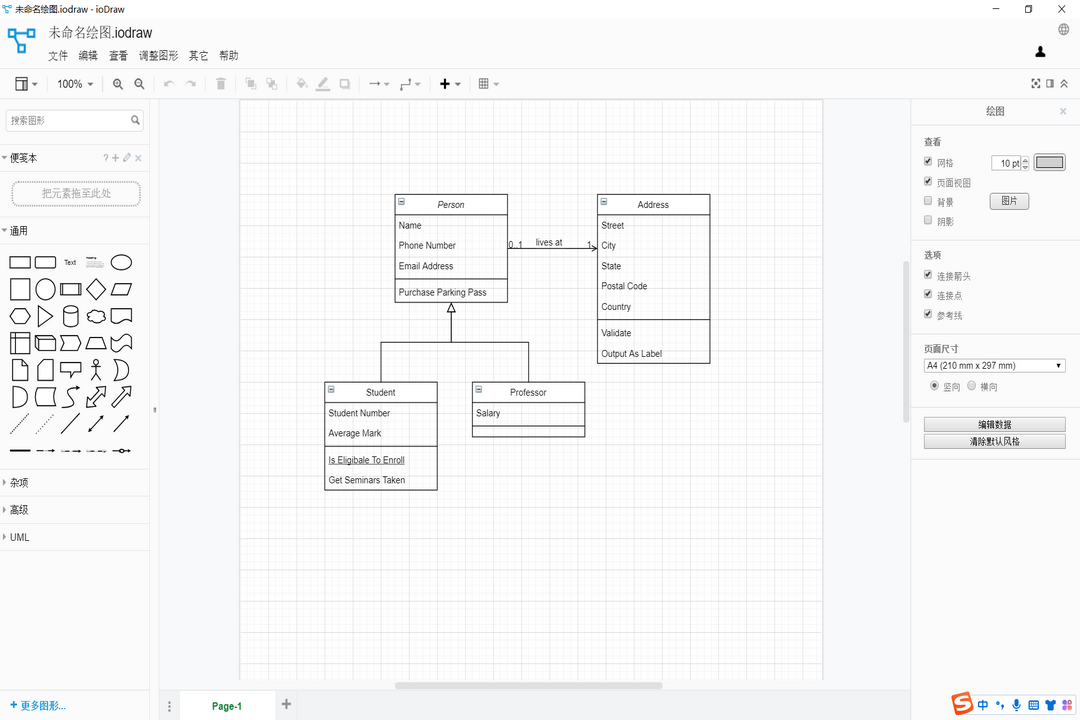1080x720 pixels.
Task: Click the Delete trash icon
Action: (x=220, y=84)
